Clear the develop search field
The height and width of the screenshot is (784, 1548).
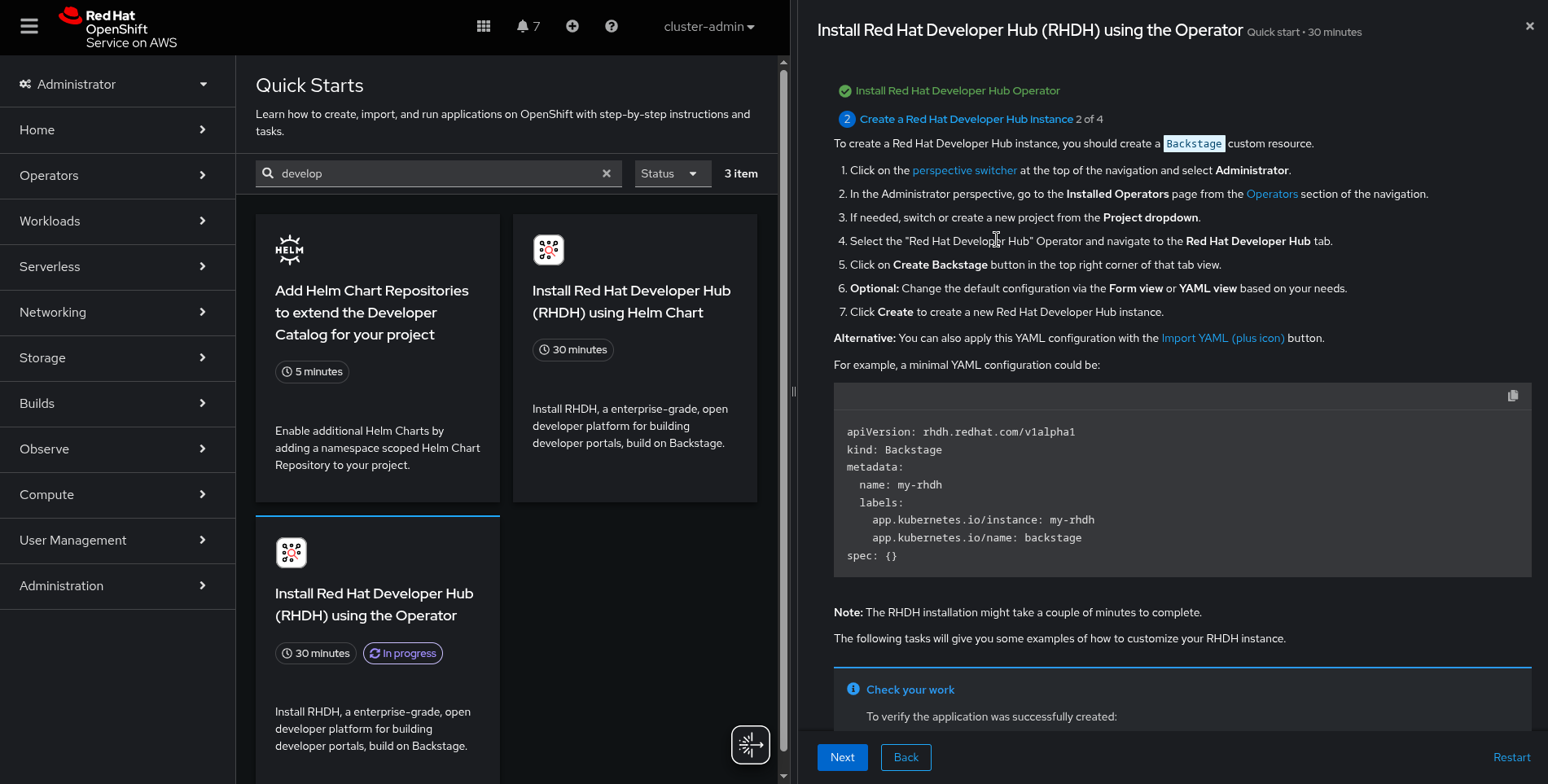(607, 173)
